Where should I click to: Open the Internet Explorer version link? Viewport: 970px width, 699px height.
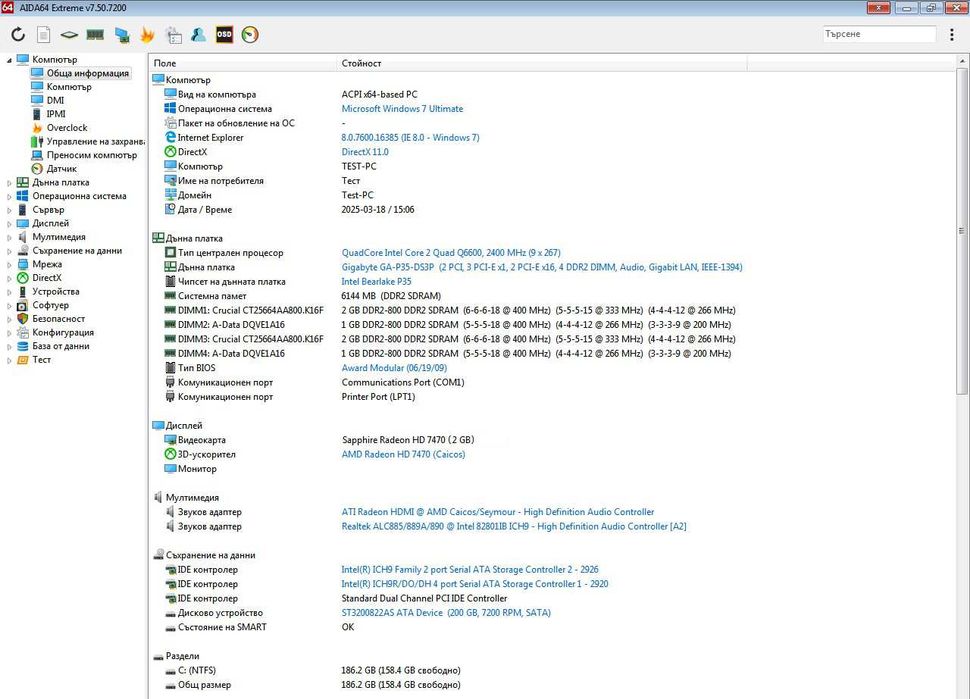(x=410, y=137)
